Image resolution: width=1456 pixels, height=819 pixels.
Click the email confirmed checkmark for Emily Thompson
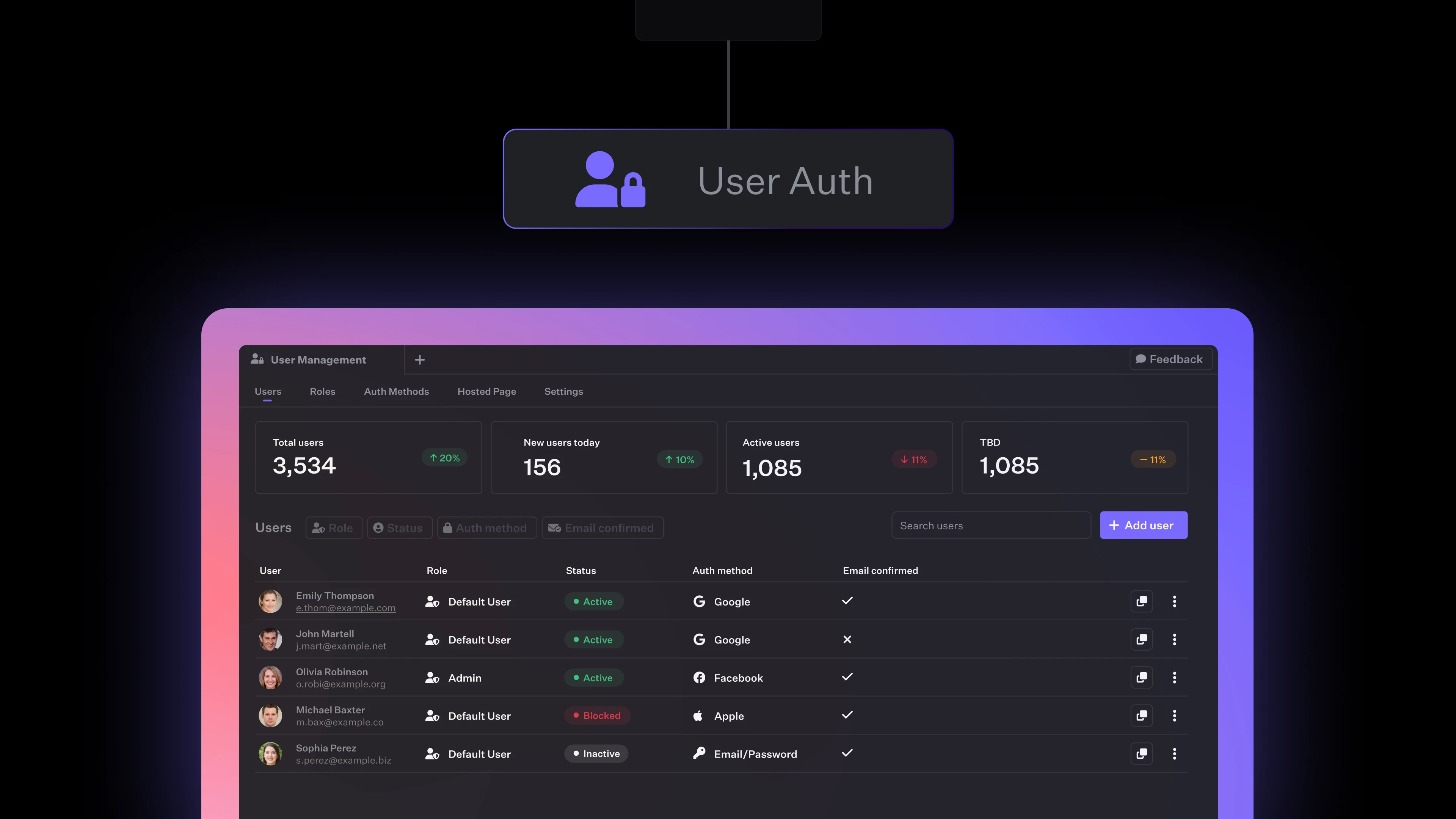(847, 600)
